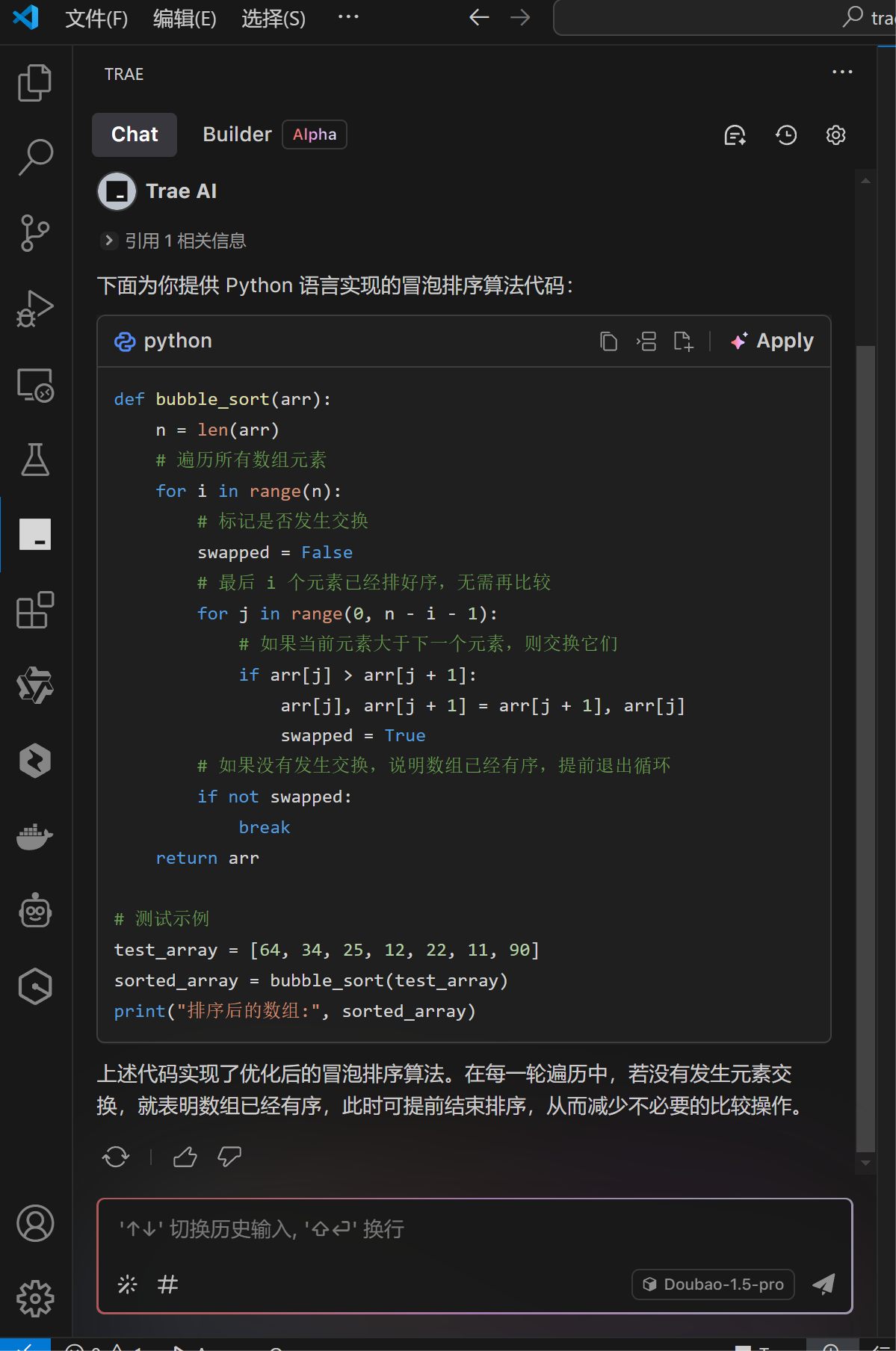Send the chat message

[824, 1284]
